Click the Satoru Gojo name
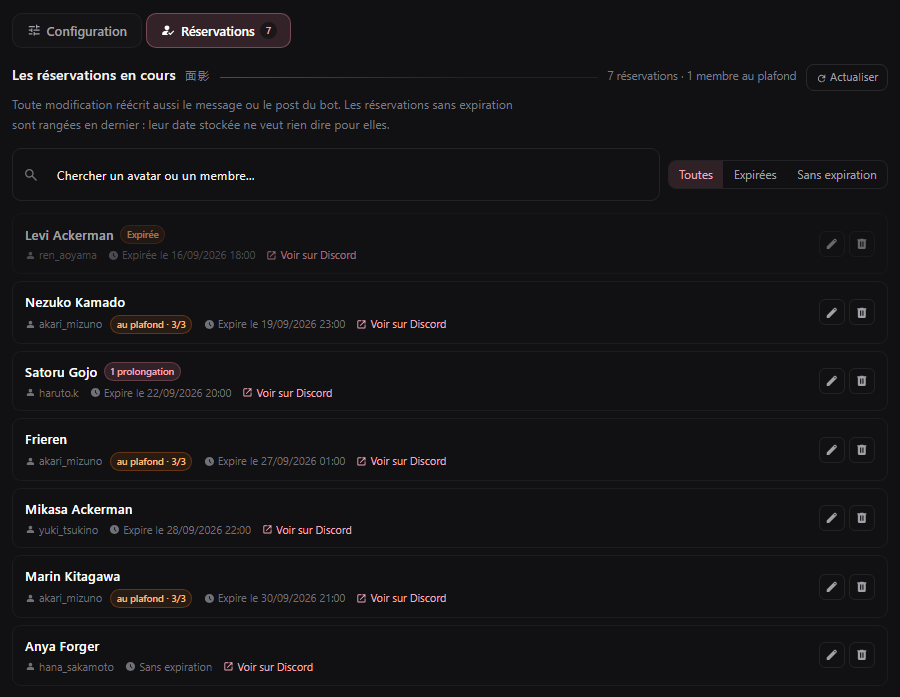900x697 pixels. [x=61, y=372]
